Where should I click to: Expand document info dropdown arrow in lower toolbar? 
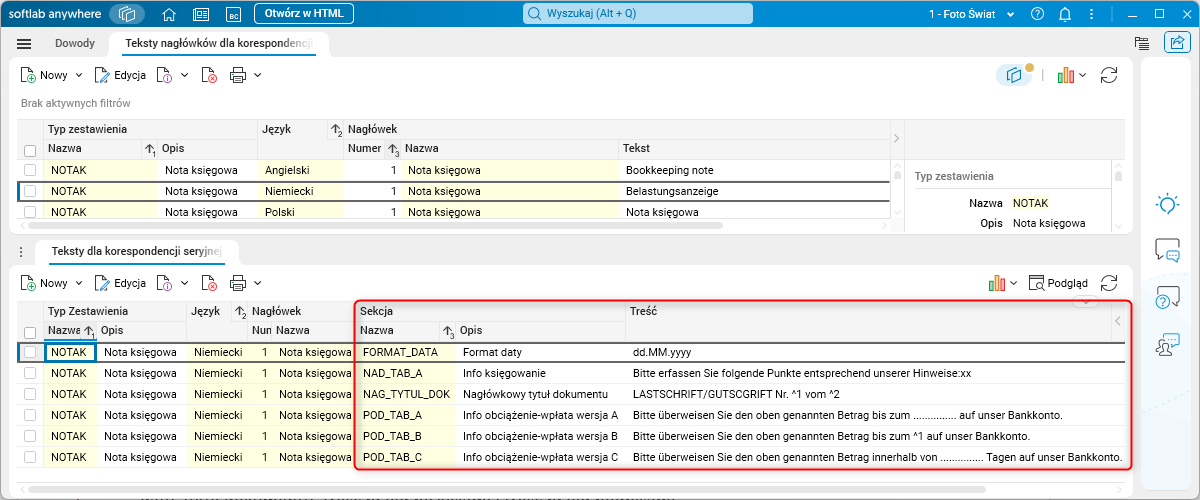tap(185, 283)
